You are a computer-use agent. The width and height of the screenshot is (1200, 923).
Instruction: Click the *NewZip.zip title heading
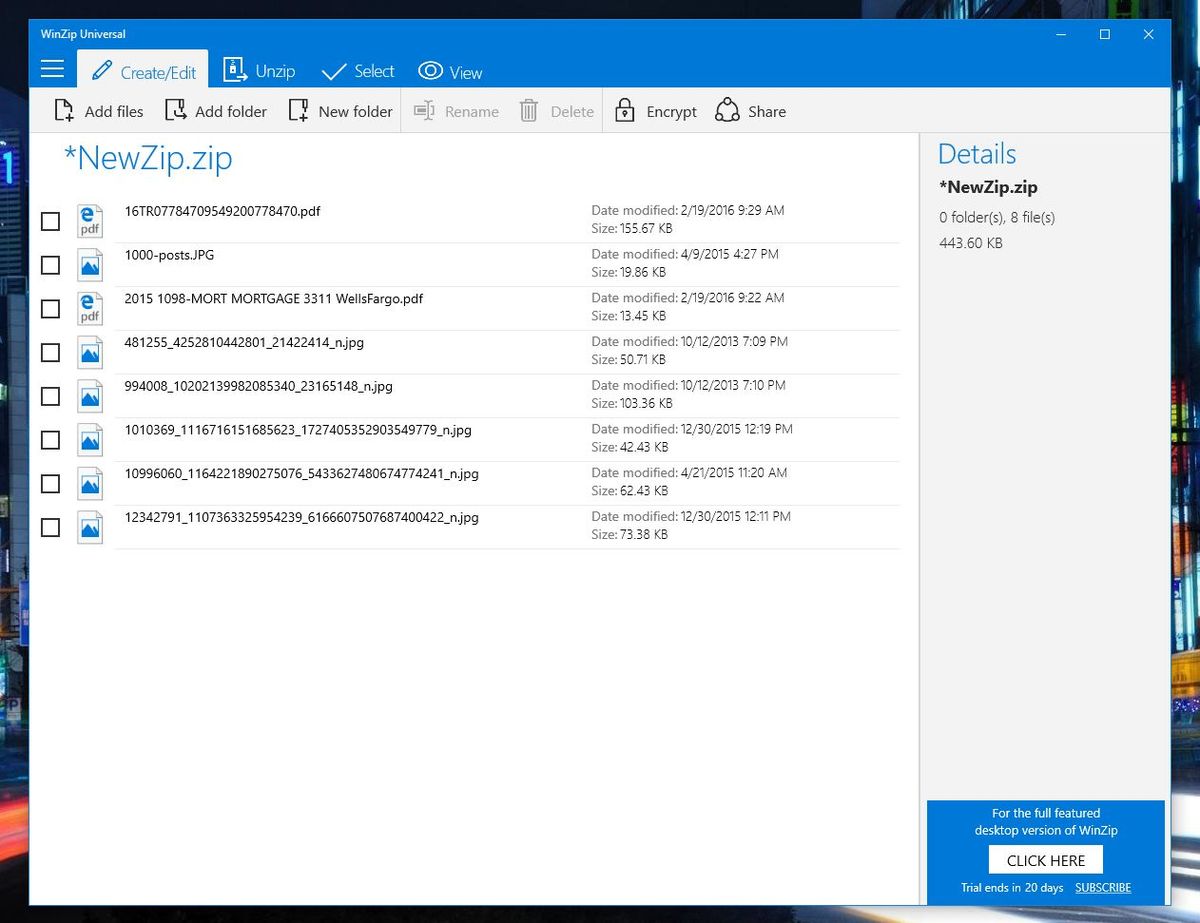pyautogui.click(x=148, y=158)
